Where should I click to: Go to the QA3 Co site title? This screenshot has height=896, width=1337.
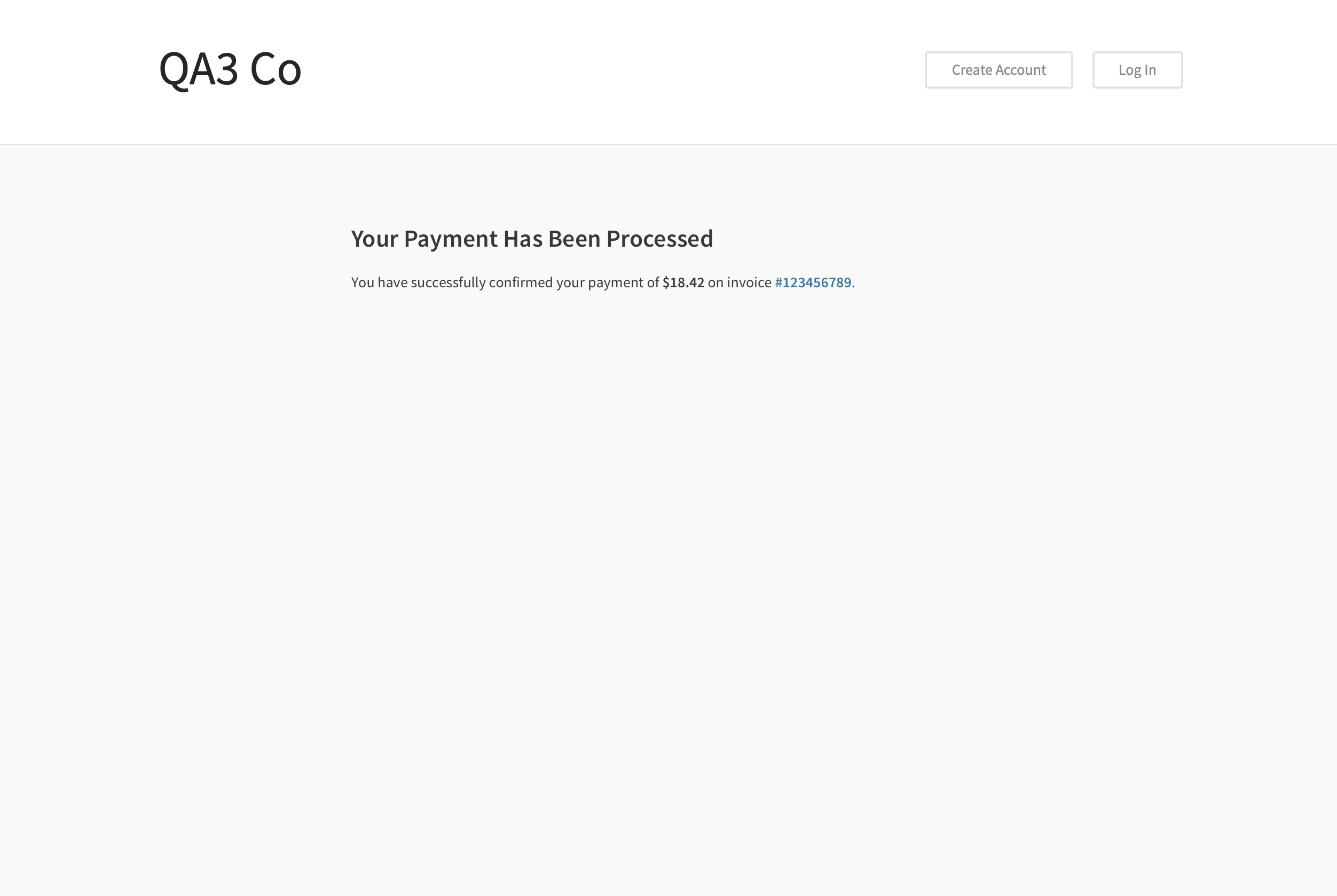click(230, 69)
